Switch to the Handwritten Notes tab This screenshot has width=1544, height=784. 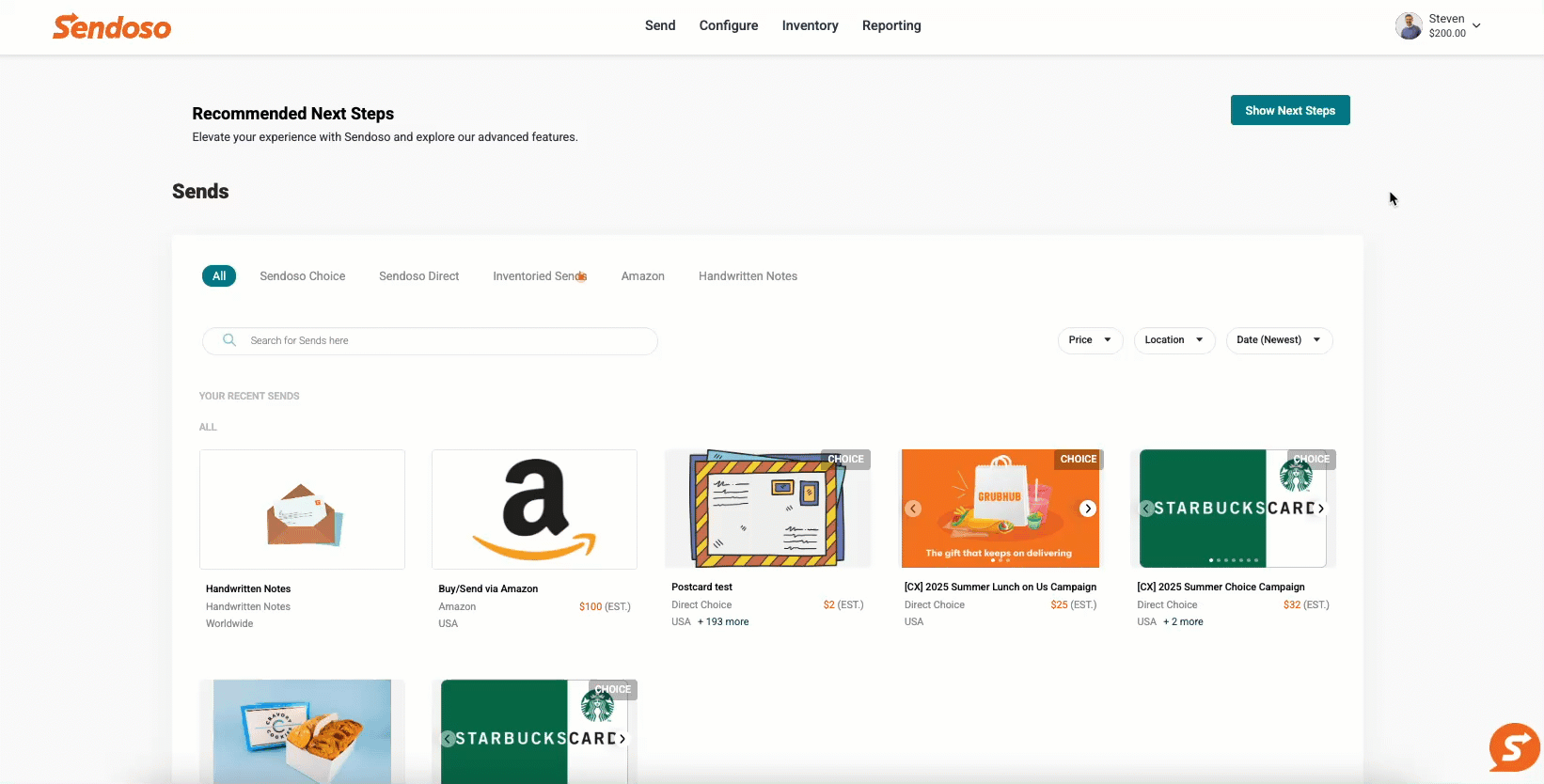748,276
